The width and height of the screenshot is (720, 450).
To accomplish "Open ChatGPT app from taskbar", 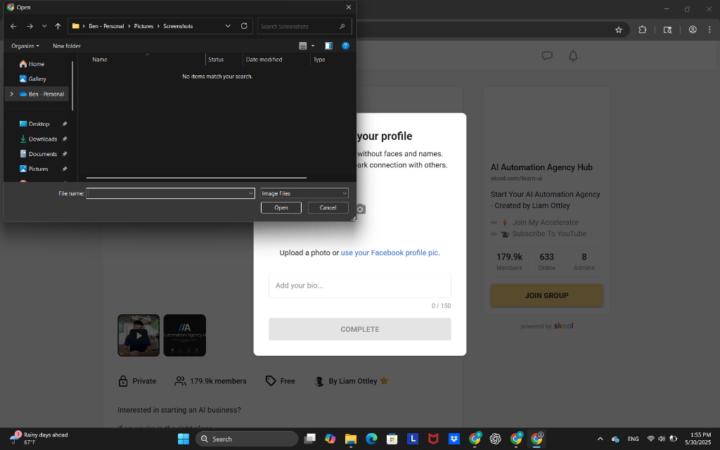I will (495, 439).
